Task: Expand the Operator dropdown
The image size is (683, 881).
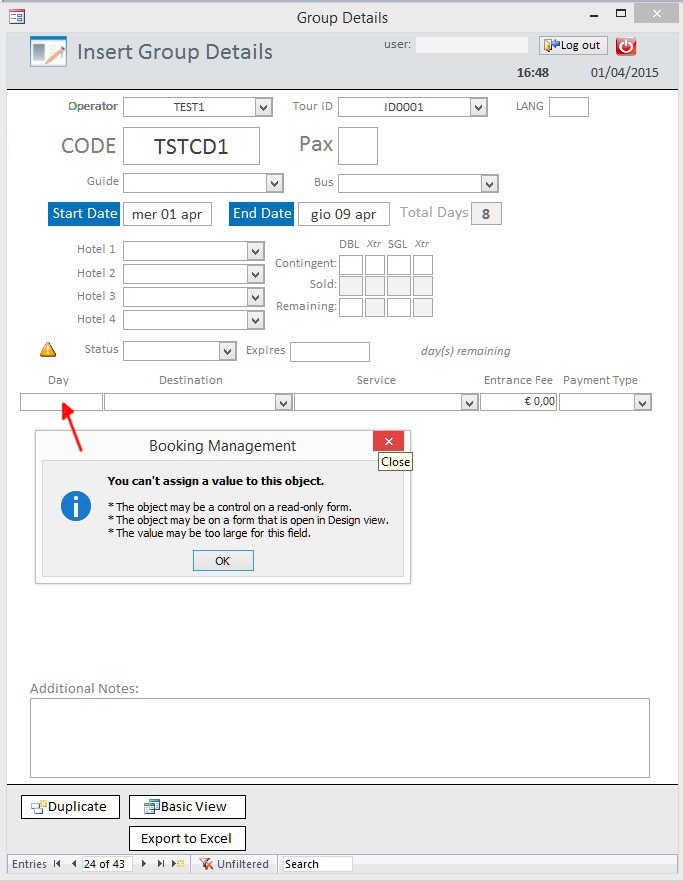Action: 263,107
